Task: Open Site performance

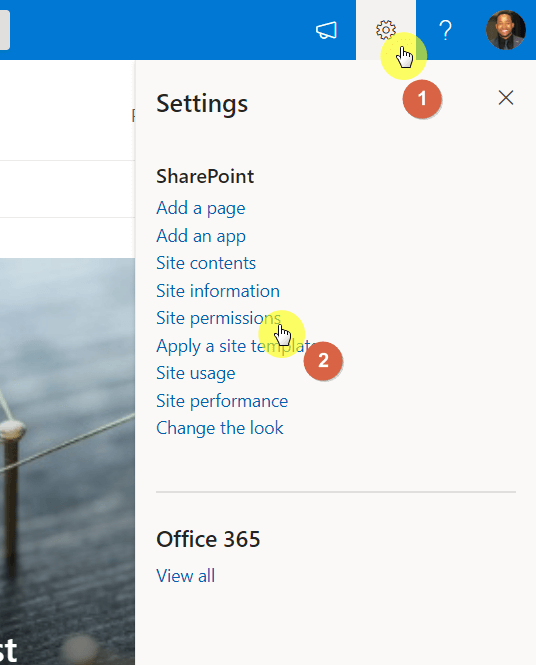Action: (222, 401)
